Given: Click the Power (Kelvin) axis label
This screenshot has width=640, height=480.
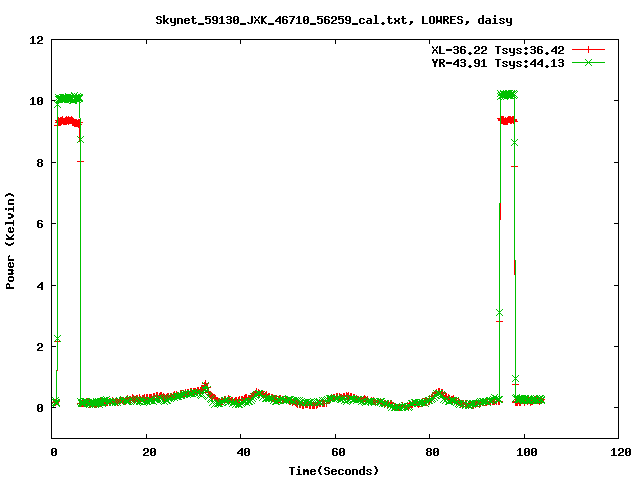Looking at the screenshot, I should (x=10, y=241).
